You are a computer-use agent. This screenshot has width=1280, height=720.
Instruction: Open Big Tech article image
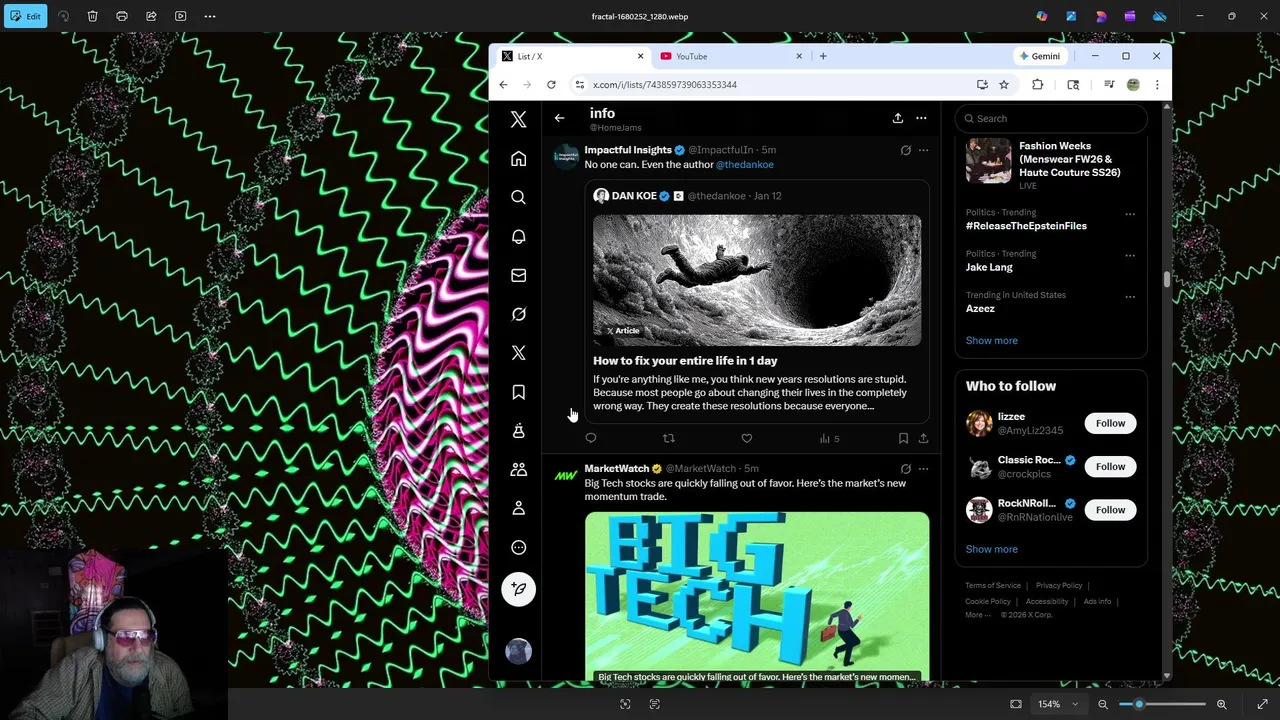click(757, 597)
